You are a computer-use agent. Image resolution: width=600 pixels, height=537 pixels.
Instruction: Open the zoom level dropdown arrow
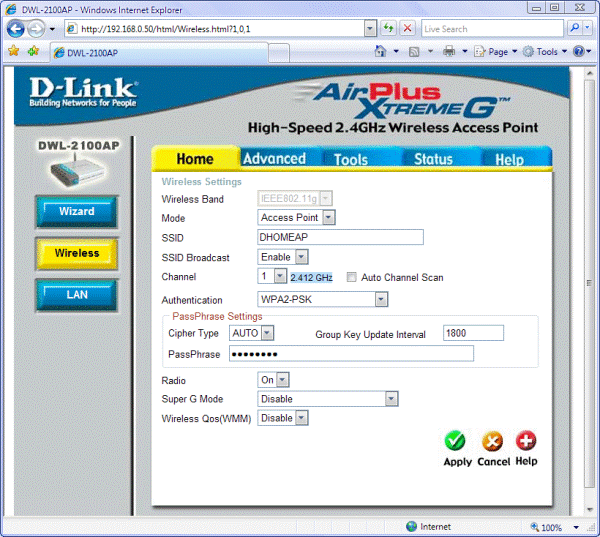point(576,527)
